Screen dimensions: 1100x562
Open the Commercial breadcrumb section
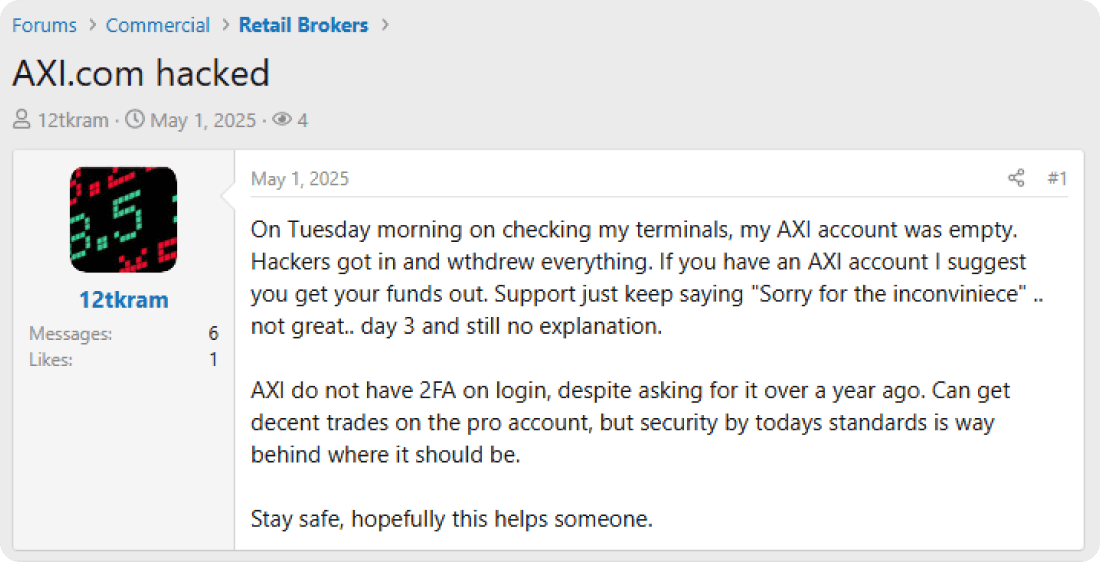pos(158,25)
